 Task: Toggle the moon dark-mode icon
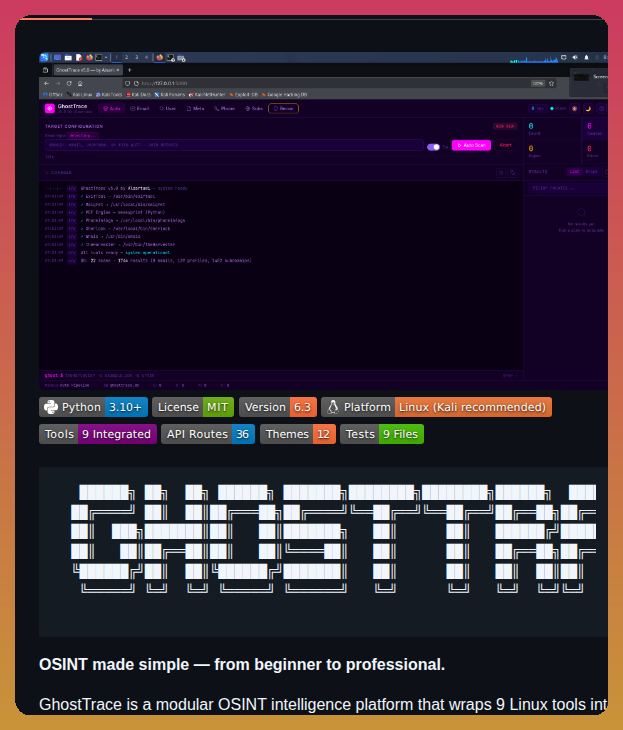pyautogui.click(x=588, y=108)
